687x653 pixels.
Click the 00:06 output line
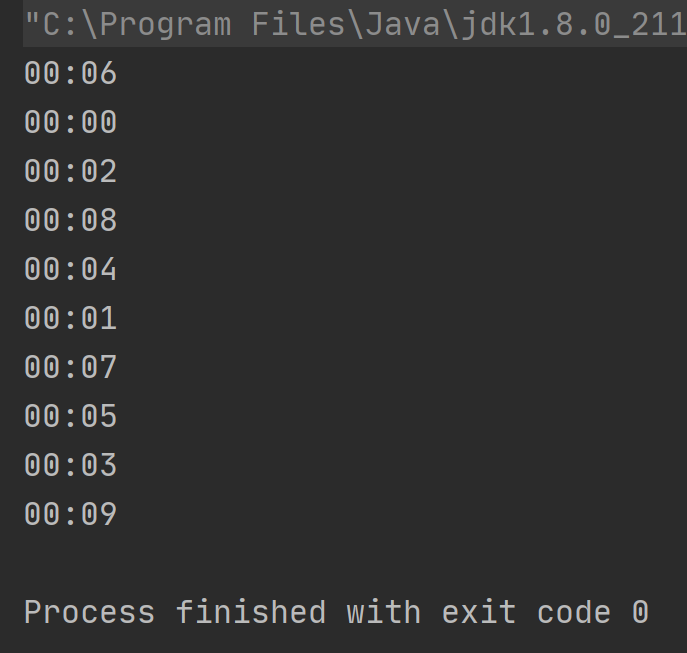click(71, 73)
